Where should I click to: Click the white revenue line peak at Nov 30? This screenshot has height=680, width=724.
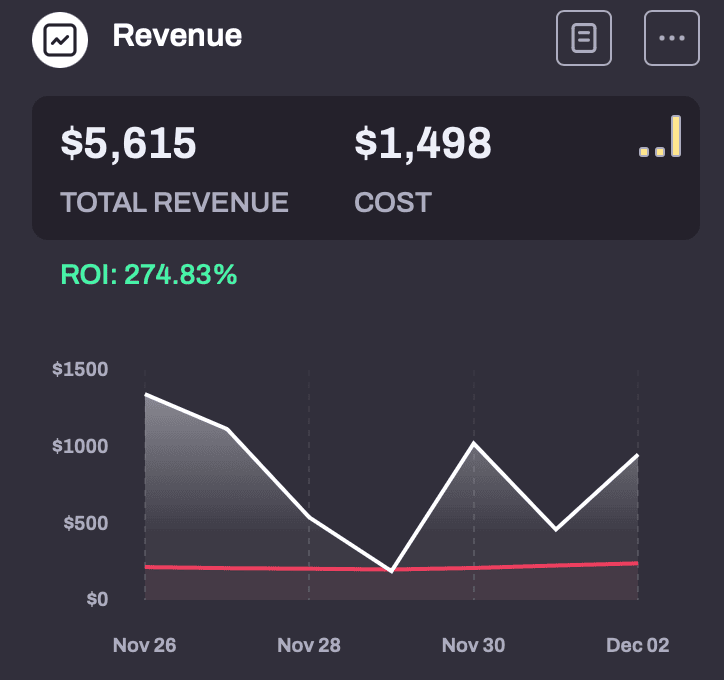[474, 443]
